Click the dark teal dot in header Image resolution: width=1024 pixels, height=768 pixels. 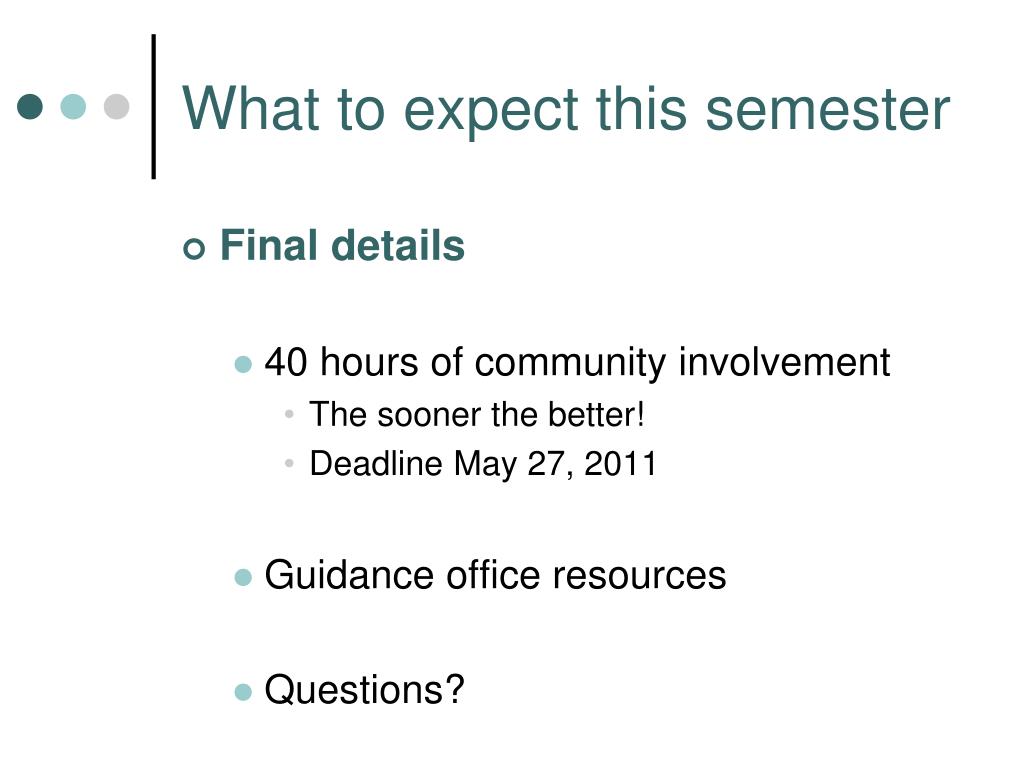pyautogui.click(x=30, y=106)
